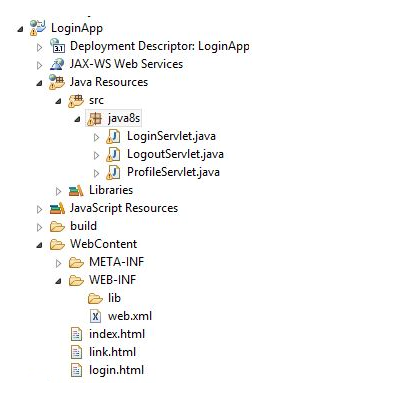Click the JAX-WS Web Services icon
This screenshot has height=412, width=397.
coord(57,64)
